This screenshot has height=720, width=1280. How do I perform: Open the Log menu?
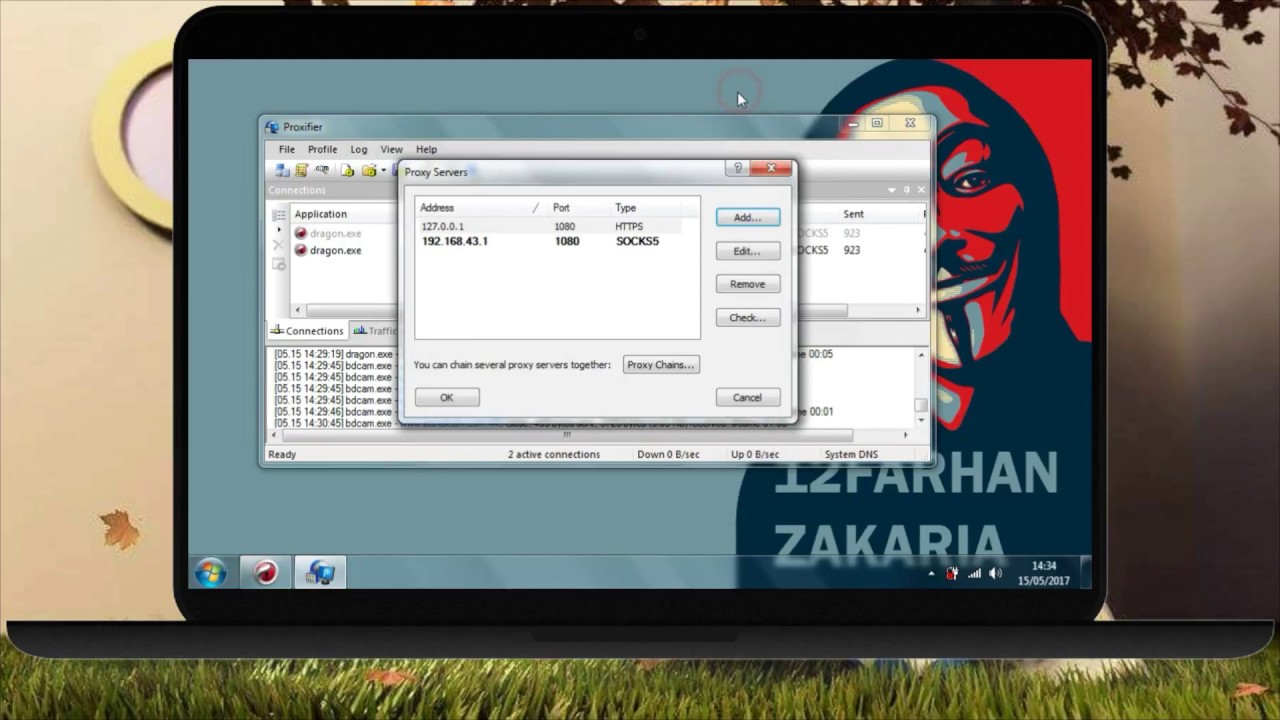[359, 149]
